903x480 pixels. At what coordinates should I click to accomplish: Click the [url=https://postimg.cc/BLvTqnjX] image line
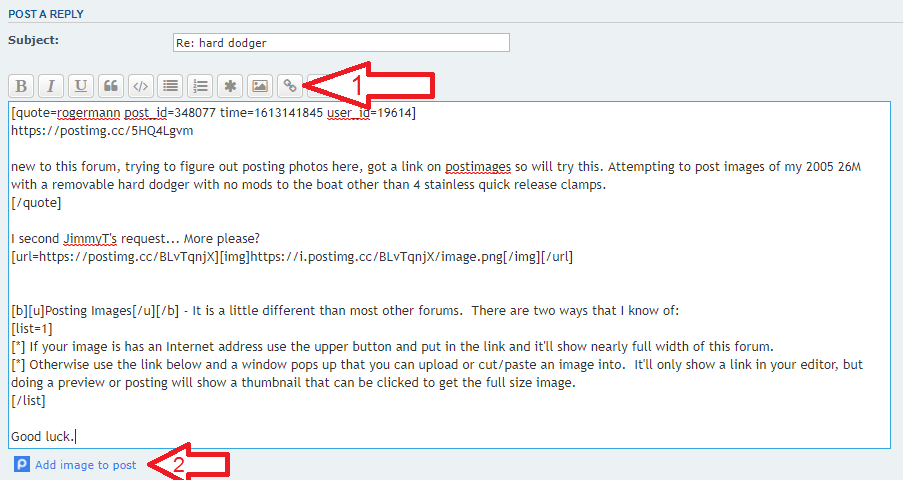tap(292, 257)
